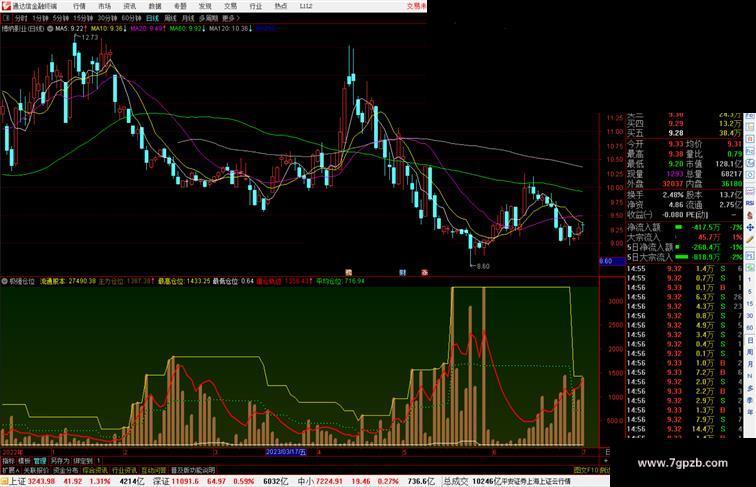The image size is (756, 487).
Task: Open the 交易 menu
Action: point(230,6)
